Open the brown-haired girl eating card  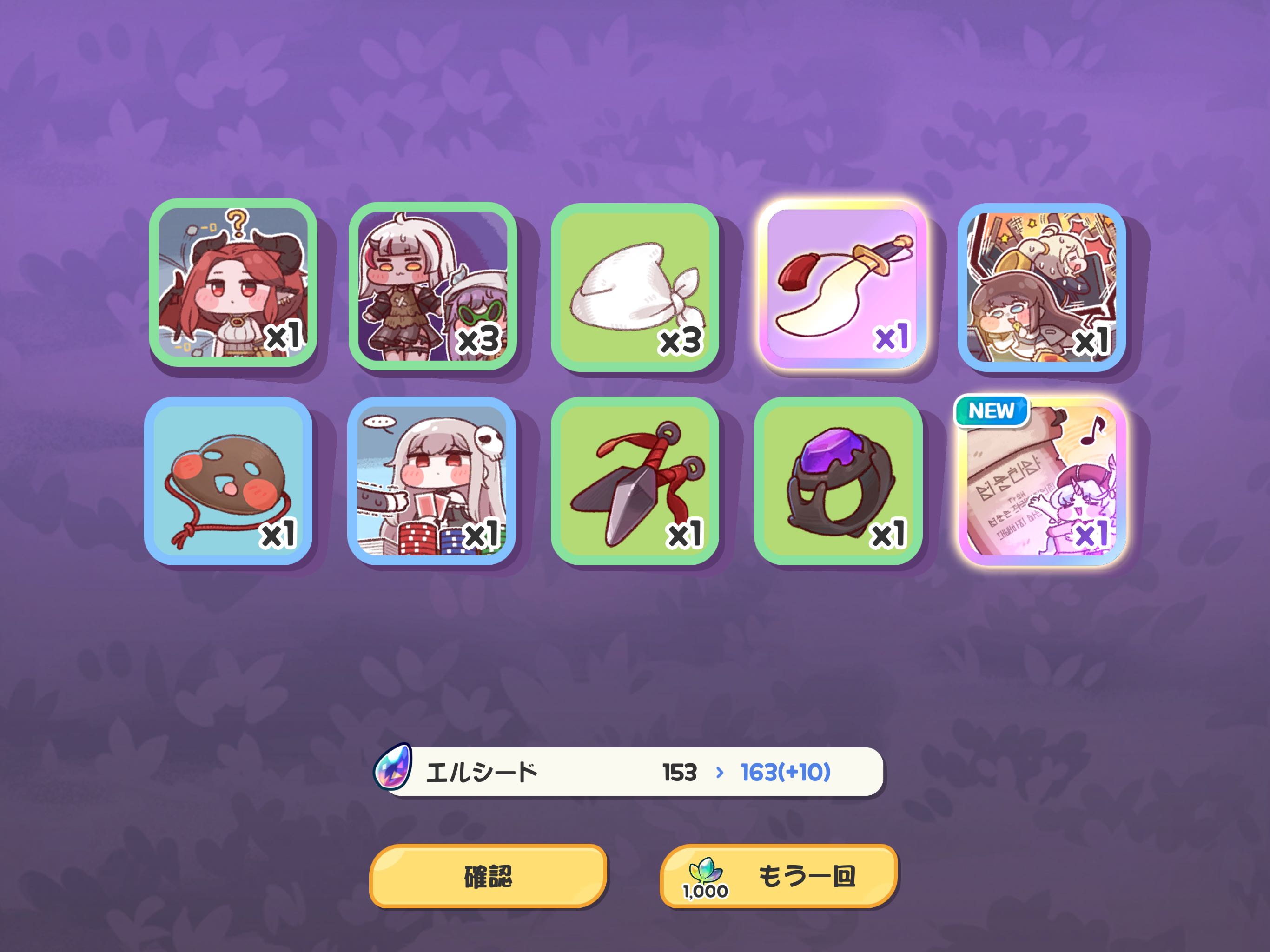(x=1041, y=287)
